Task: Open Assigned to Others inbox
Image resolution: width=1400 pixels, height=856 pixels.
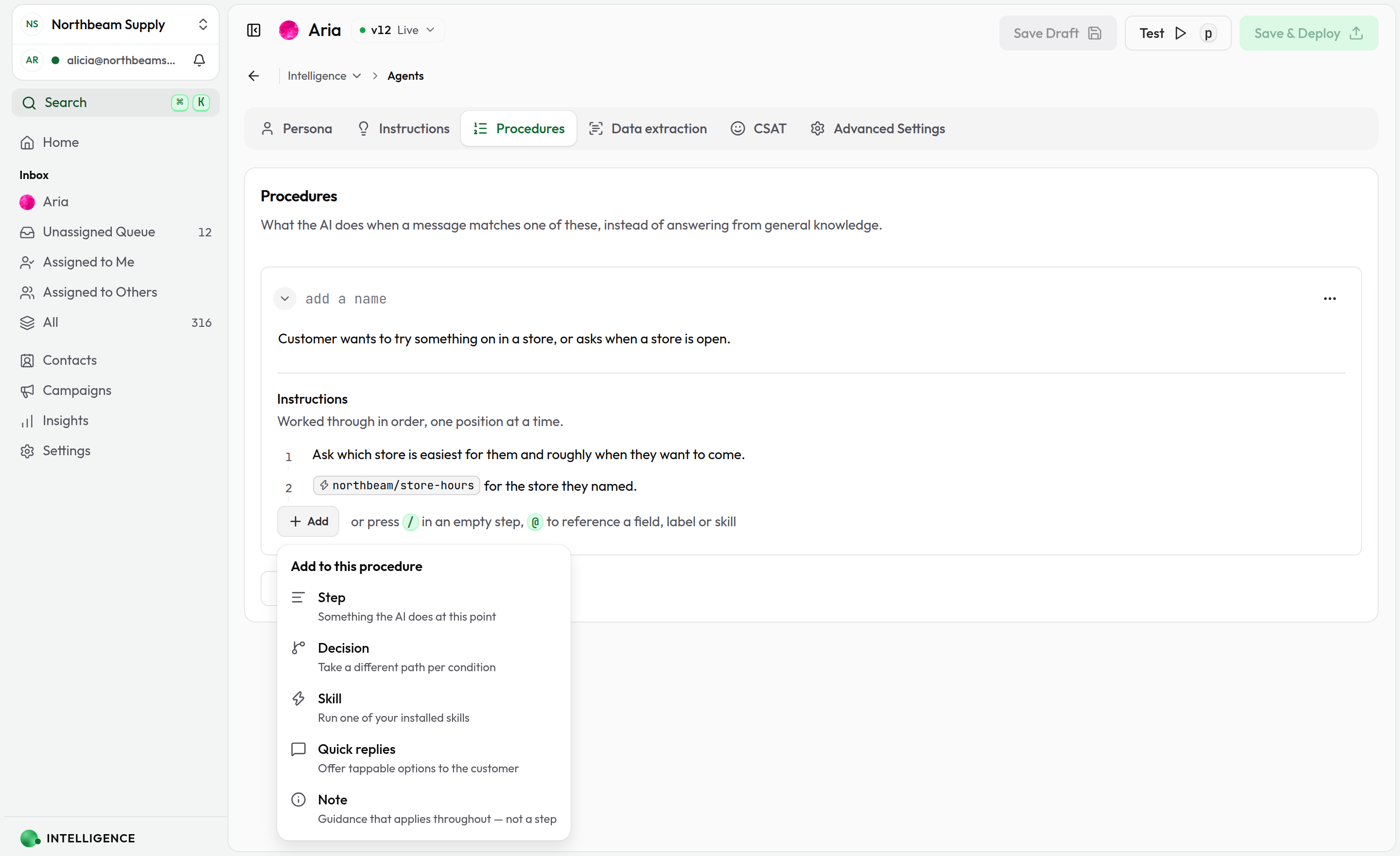Action: click(x=115, y=292)
